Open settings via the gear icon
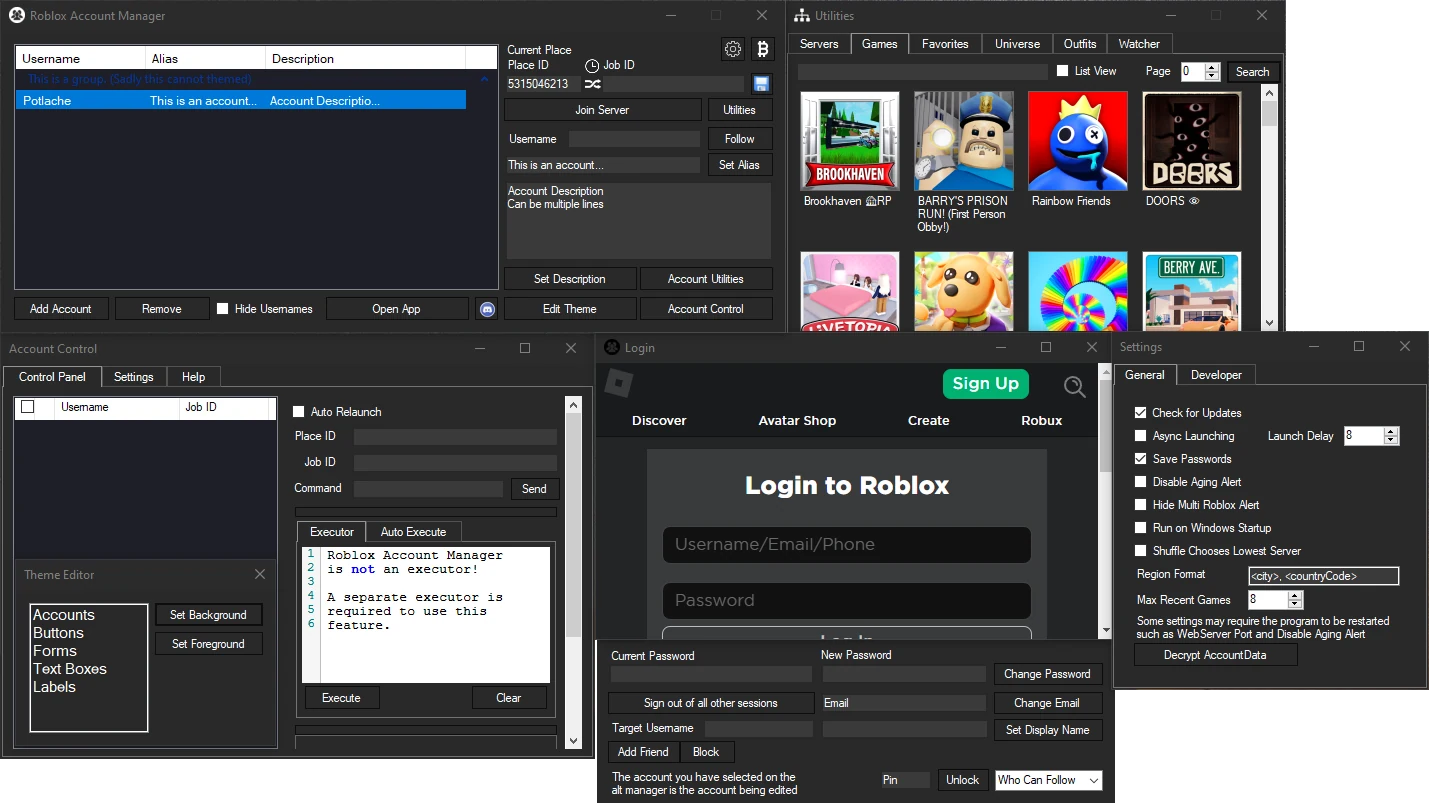This screenshot has height=803, width=1429. 732,48
